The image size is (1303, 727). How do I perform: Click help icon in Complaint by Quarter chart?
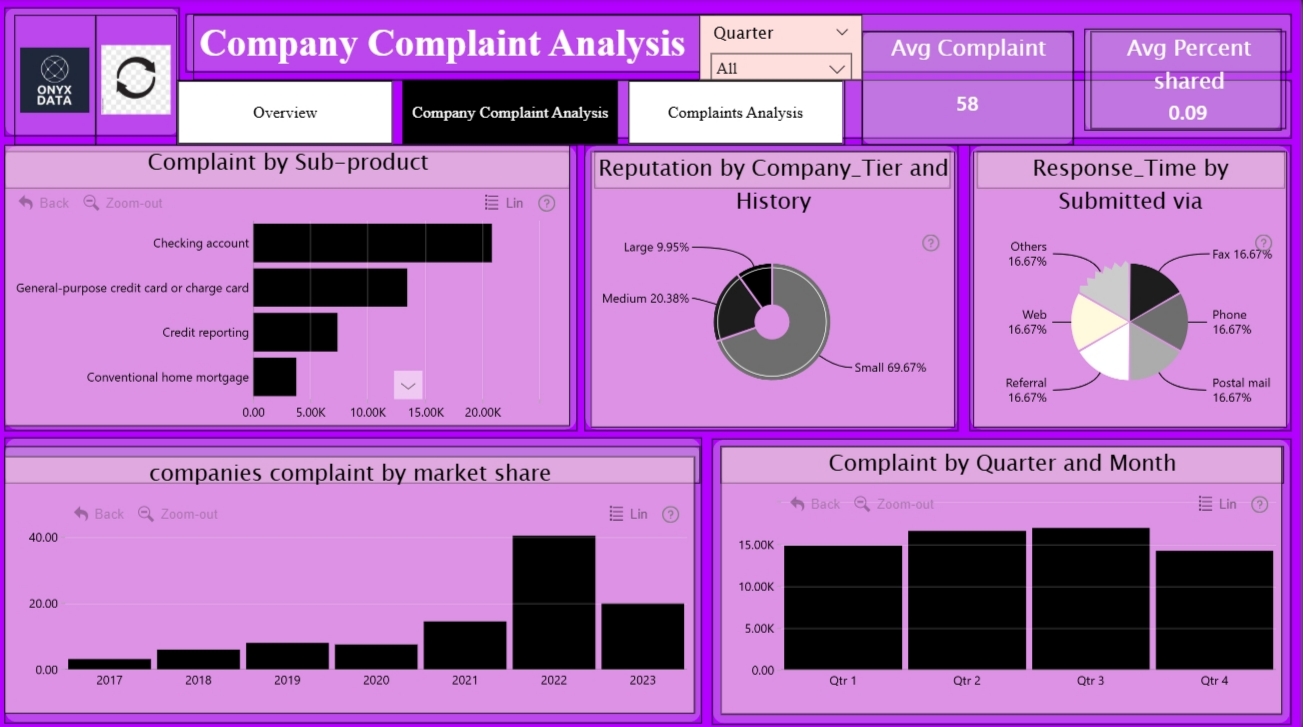pos(1259,504)
